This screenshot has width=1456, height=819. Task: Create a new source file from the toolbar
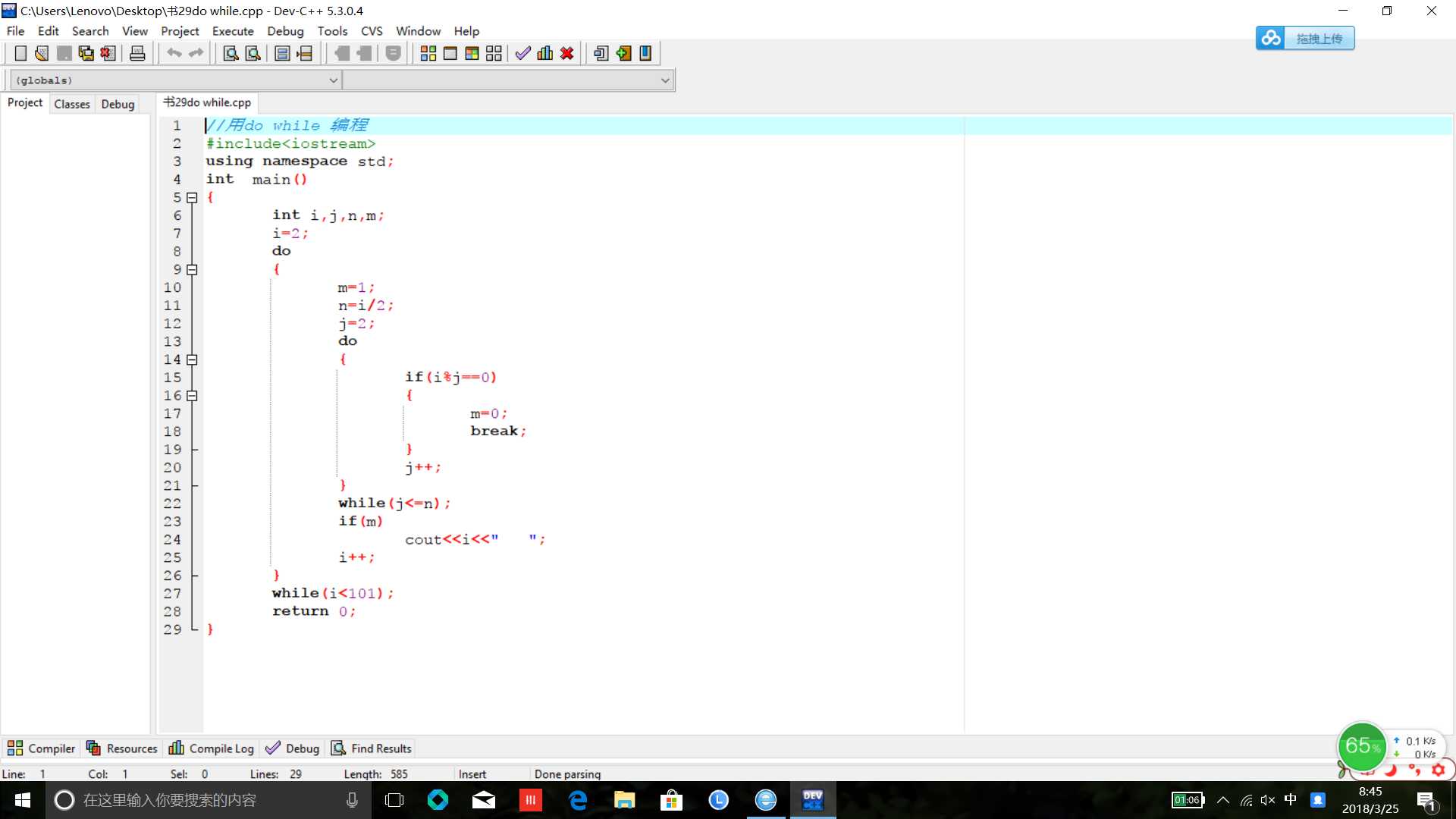coord(20,53)
